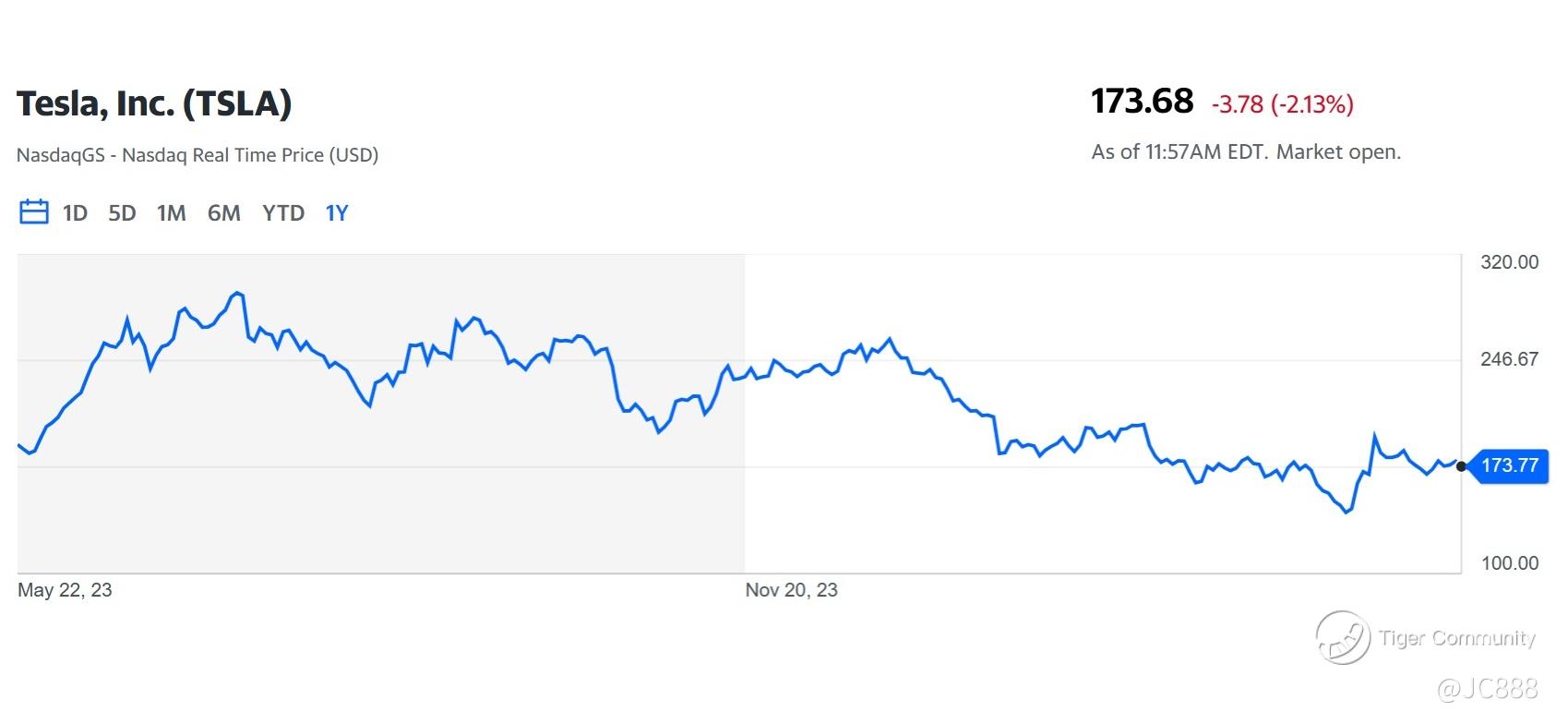Select the 1Y time range
The height and width of the screenshot is (724, 1568).
pyautogui.click(x=337, y=213)
